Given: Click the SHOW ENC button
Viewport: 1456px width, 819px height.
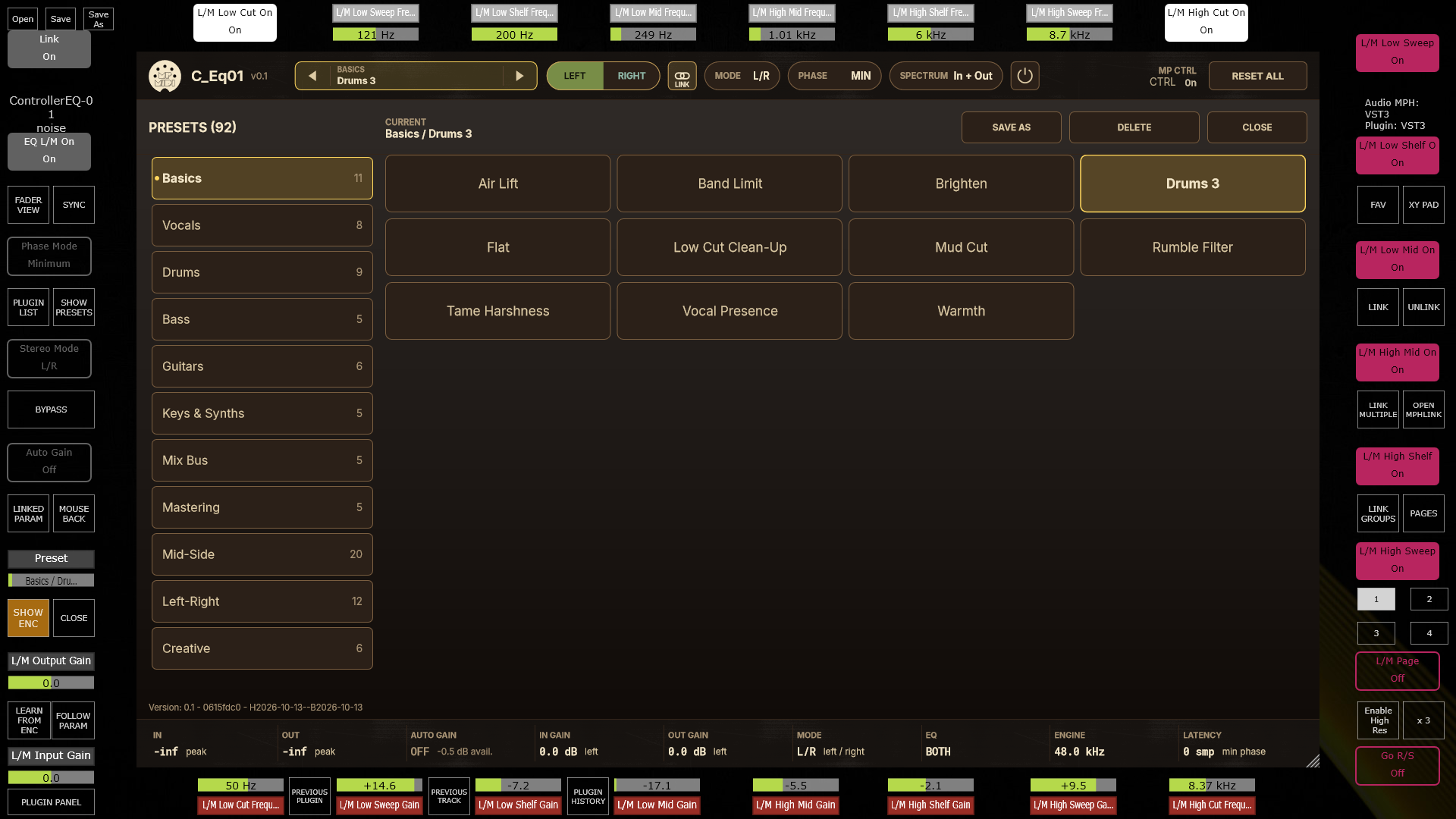Looking at the screenshot, I should (x=28, y=618).
